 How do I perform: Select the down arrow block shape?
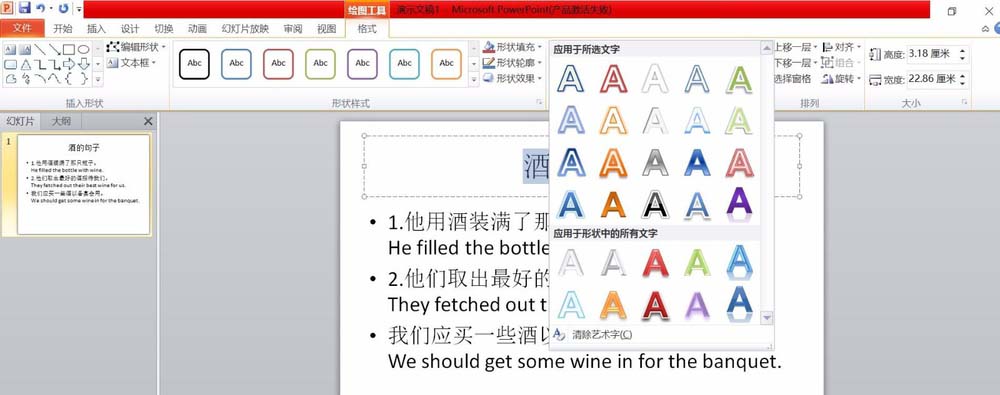pyautogui.click(x=84, y=64)
